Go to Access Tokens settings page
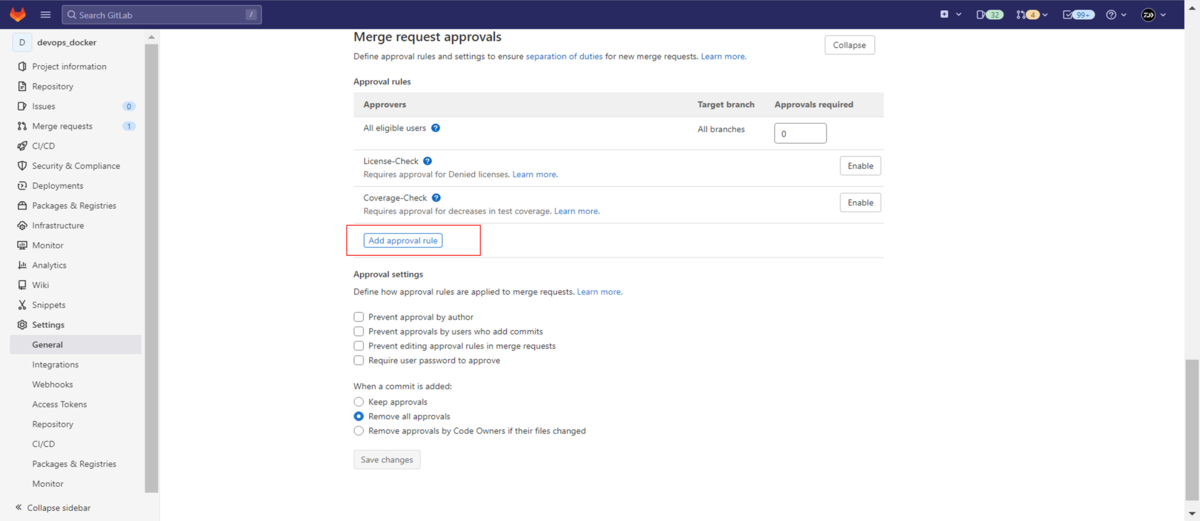The image size is (1200, 521). coord(59,405)
